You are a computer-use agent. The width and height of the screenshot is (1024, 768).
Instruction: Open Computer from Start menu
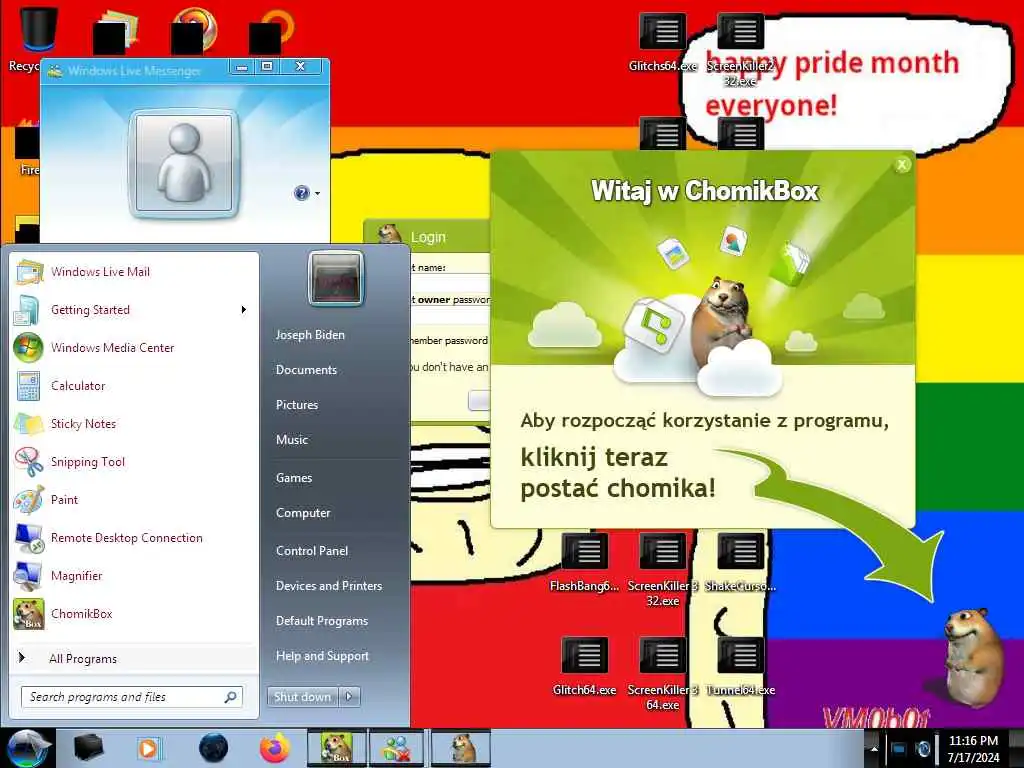(302, 513)
